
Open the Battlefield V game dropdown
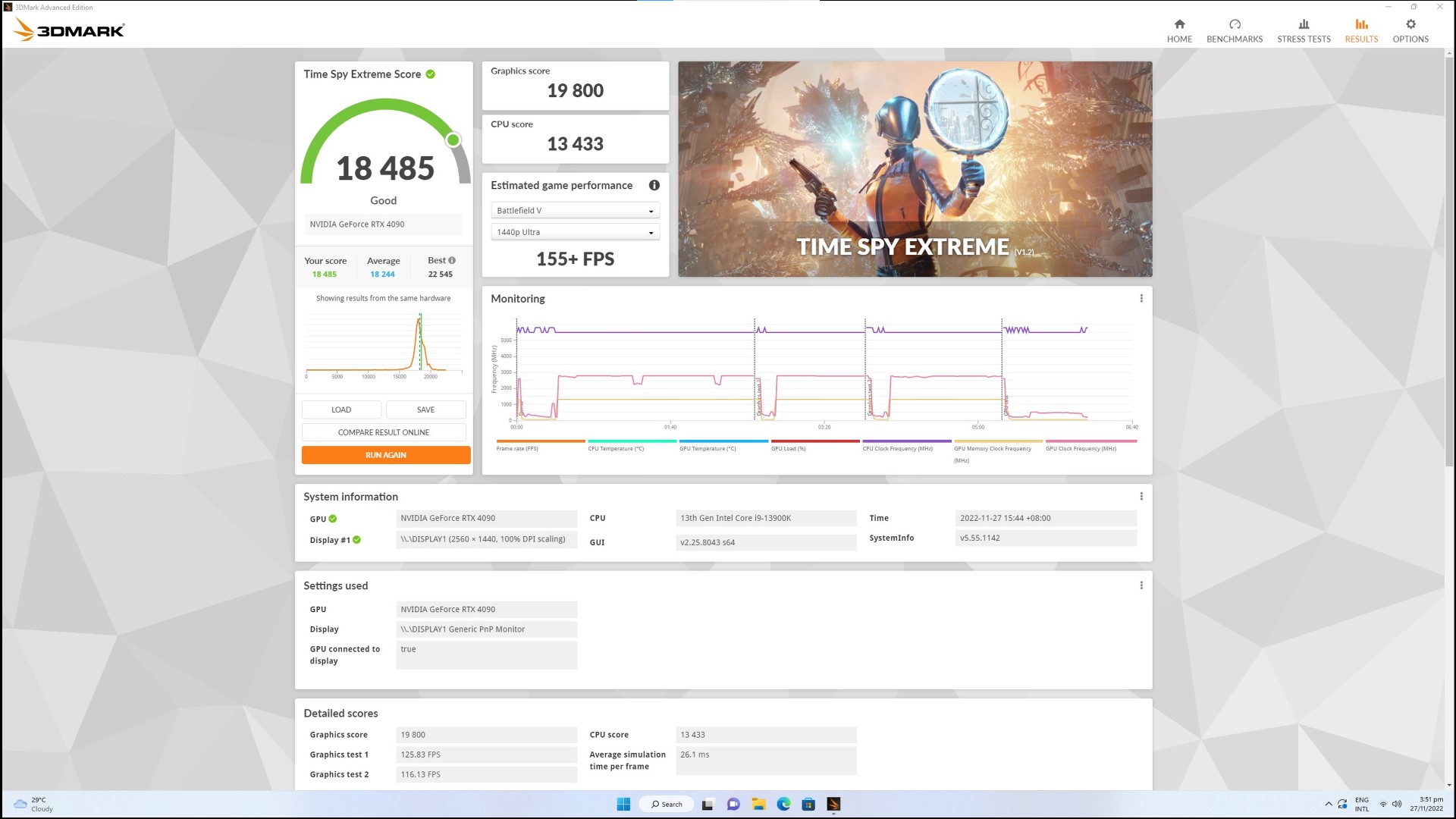point(576,211)
